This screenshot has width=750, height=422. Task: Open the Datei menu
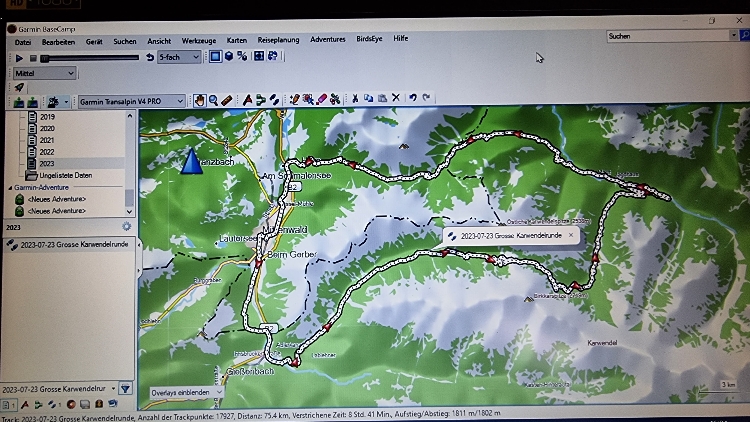tap(22, 43)
